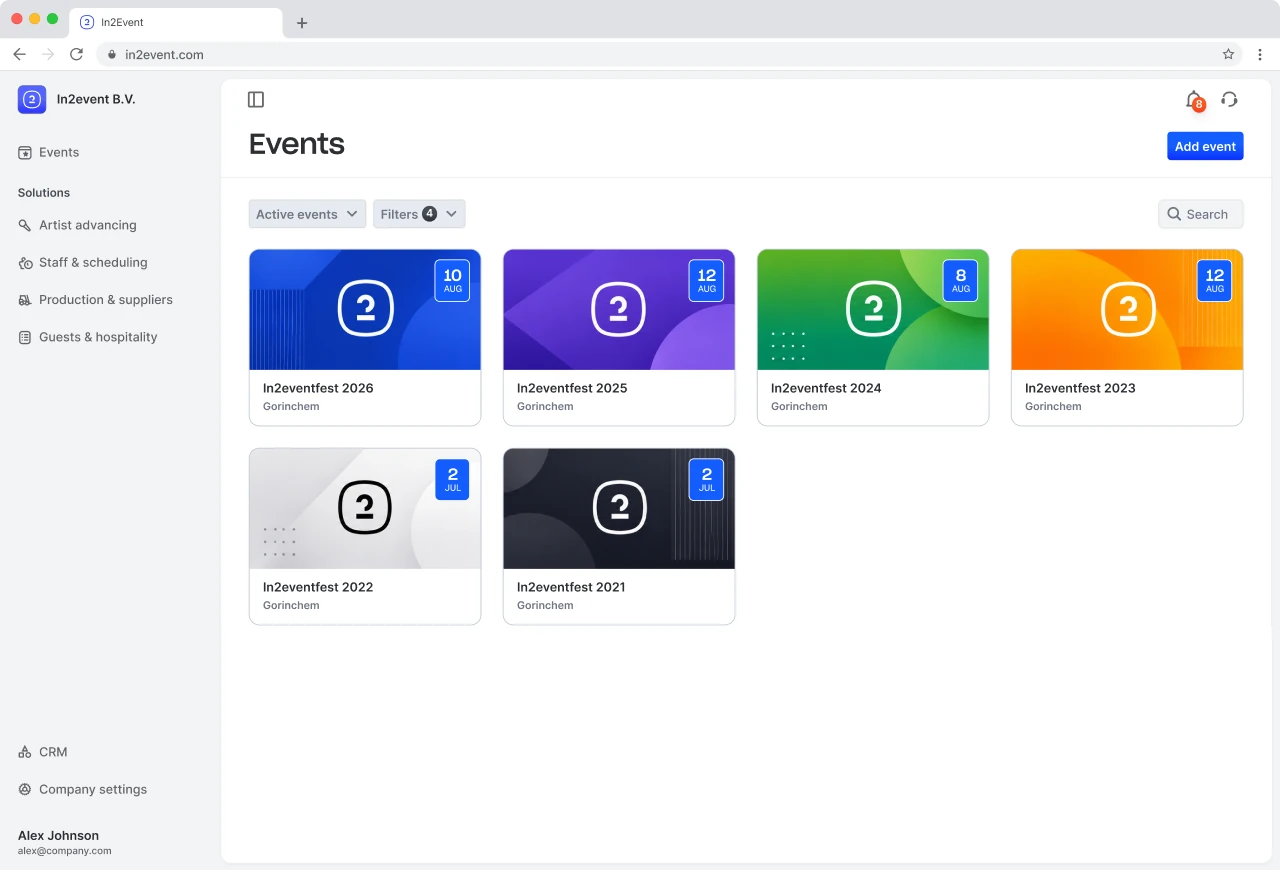Open the In2eventfest 2025 thumbnail
This screenshot has height=870, width=1280.
click(619, 310)
